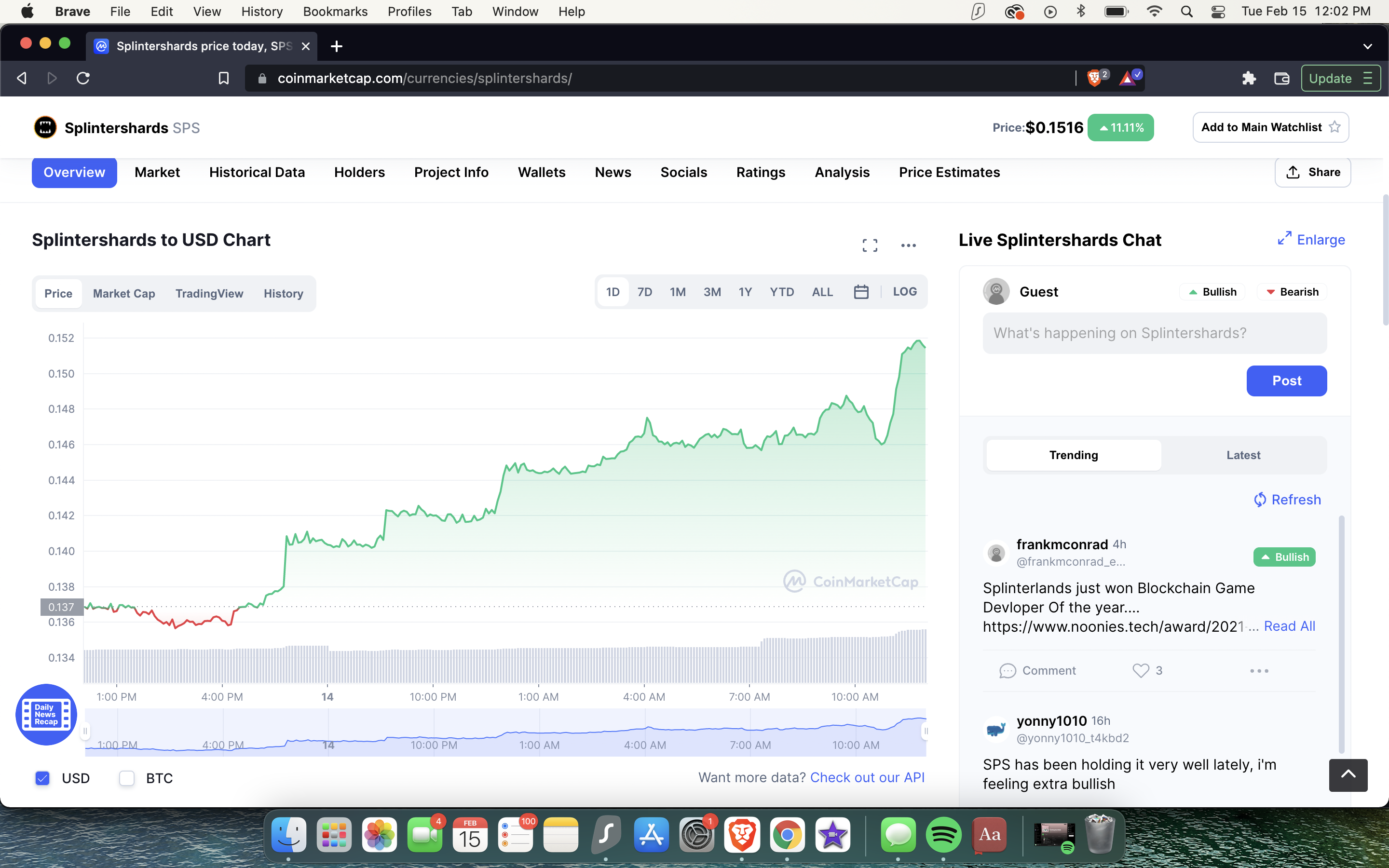Click Add to Main Watchlist button

pos(1271,127)
